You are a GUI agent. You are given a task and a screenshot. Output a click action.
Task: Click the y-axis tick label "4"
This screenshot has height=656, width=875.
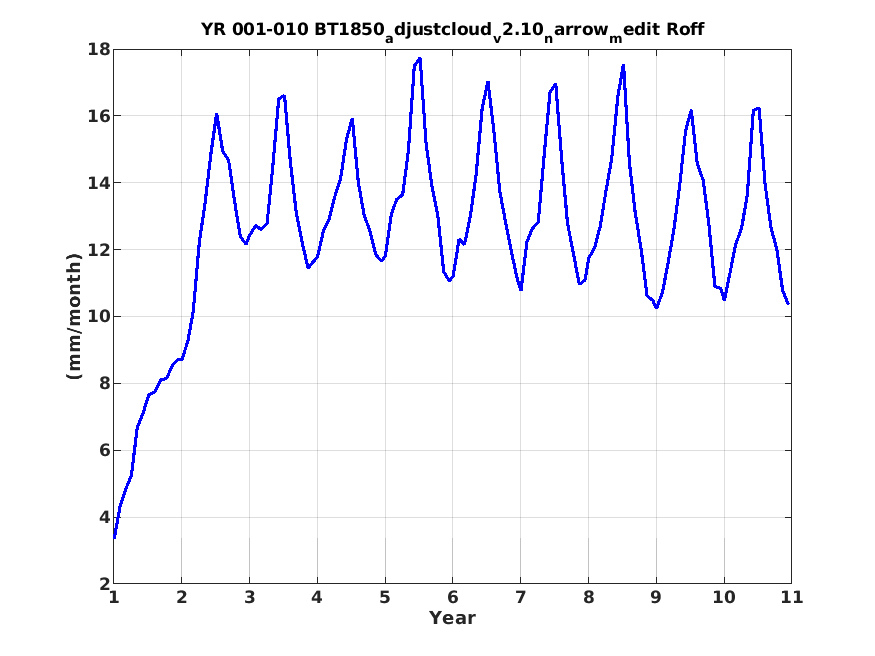click(104, 517)
